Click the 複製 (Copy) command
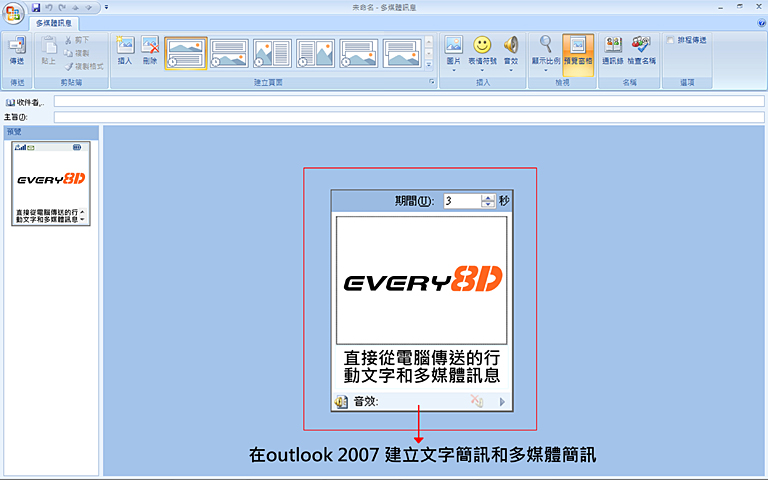 pos(77,53)
